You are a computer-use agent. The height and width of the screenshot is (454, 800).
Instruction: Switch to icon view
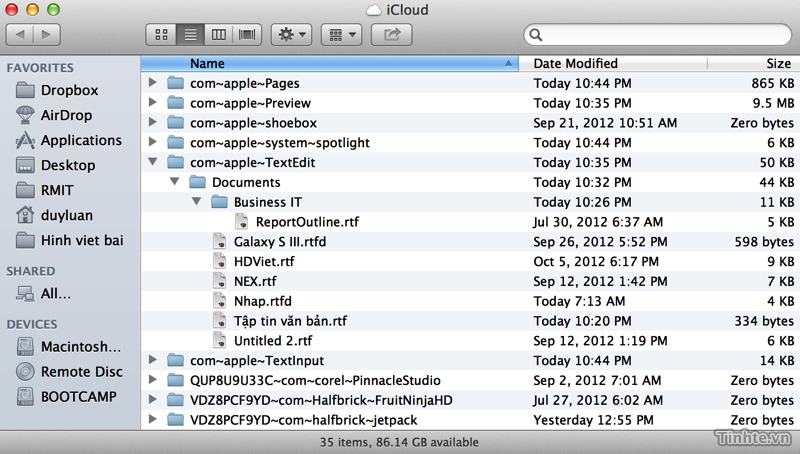[x=161, y=35]
